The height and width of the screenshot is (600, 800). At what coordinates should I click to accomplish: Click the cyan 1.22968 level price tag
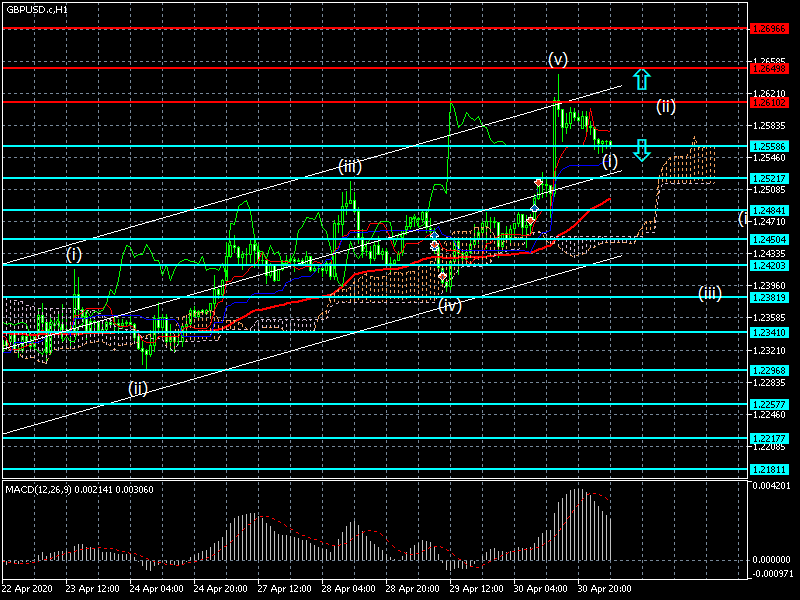click(x=769, y=370)
